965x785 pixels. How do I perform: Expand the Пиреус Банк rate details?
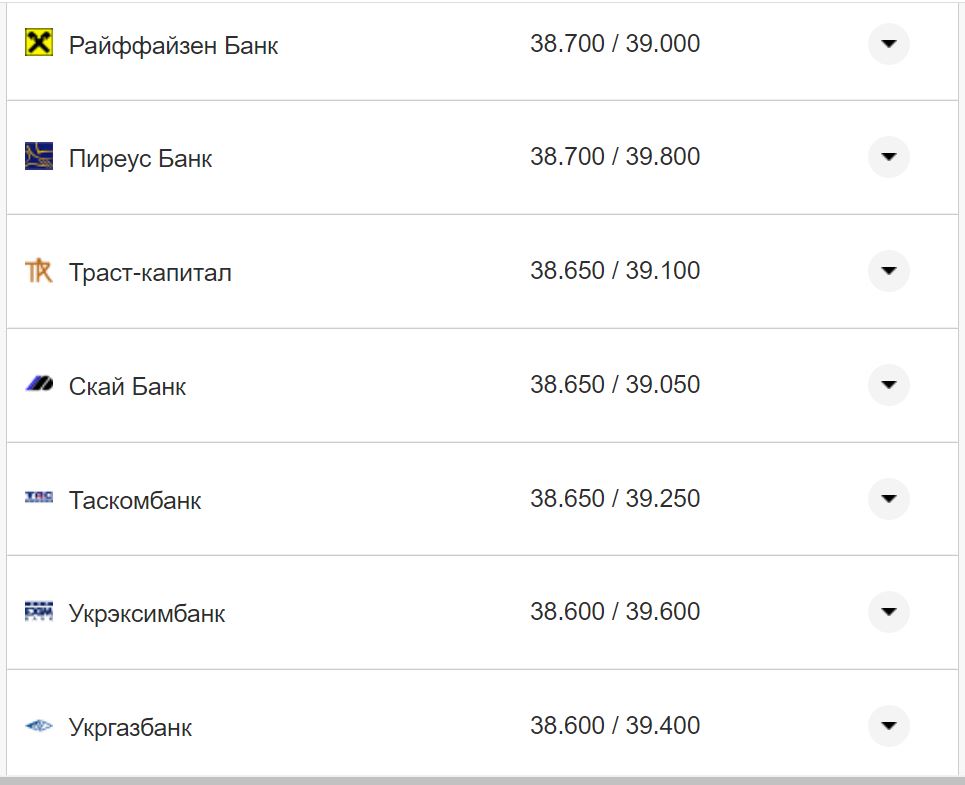[x=888, y=157]
